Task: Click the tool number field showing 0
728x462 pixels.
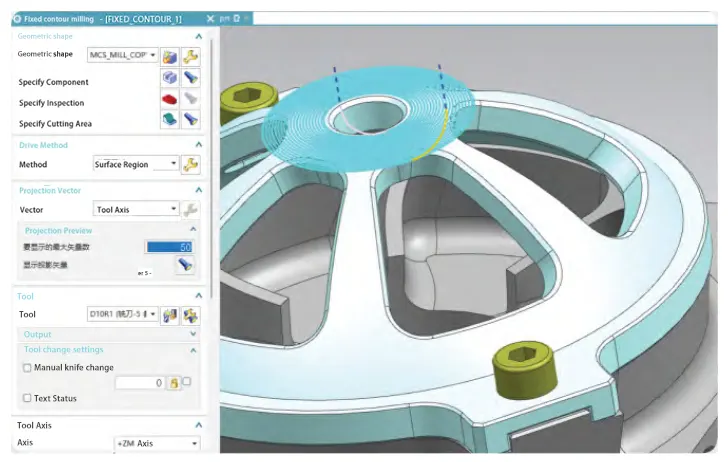Action: [x=140, y=383]
